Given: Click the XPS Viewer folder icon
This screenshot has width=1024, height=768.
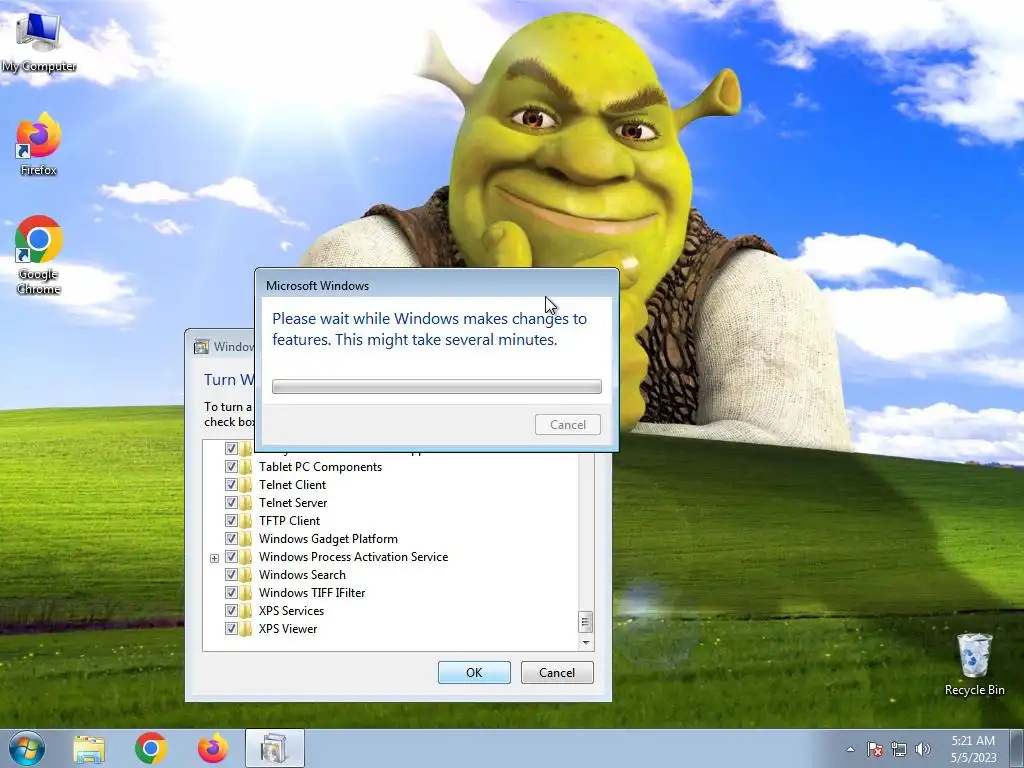Looking at the screenshot, I should click(246, 629).
